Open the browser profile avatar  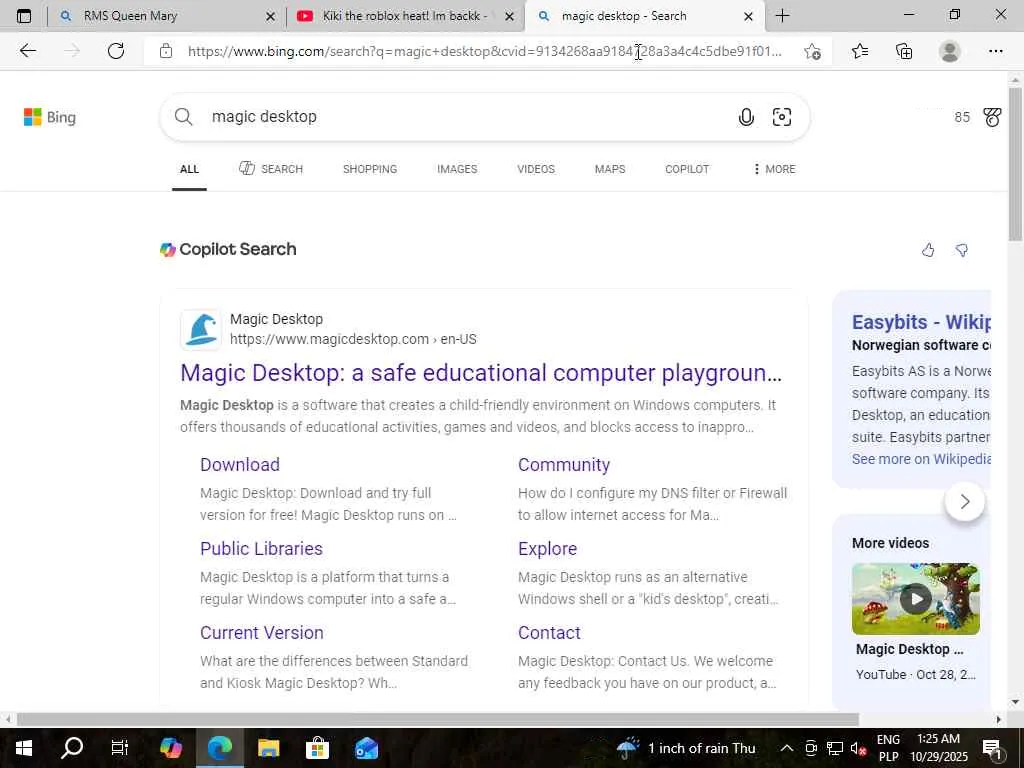click(950, 51)
